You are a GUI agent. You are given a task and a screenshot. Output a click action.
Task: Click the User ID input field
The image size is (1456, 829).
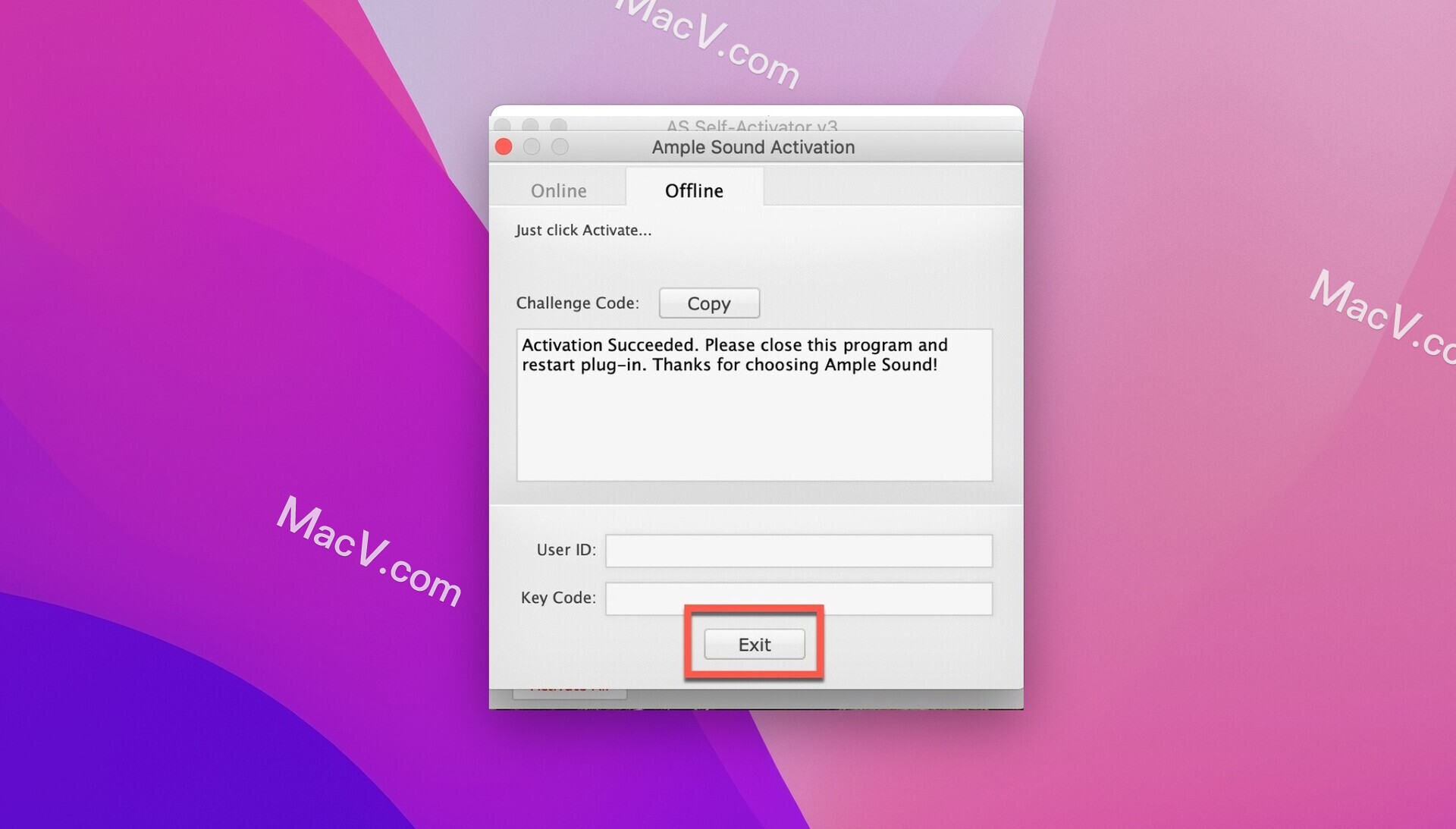coord(800,549)
